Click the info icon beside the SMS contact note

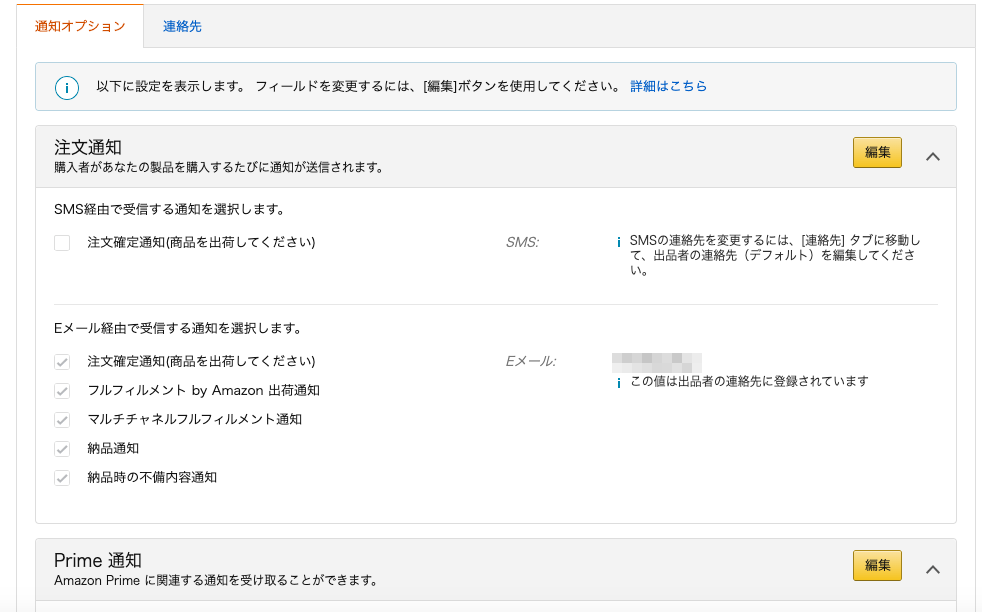pyautogui.click(x=619, y=242)
